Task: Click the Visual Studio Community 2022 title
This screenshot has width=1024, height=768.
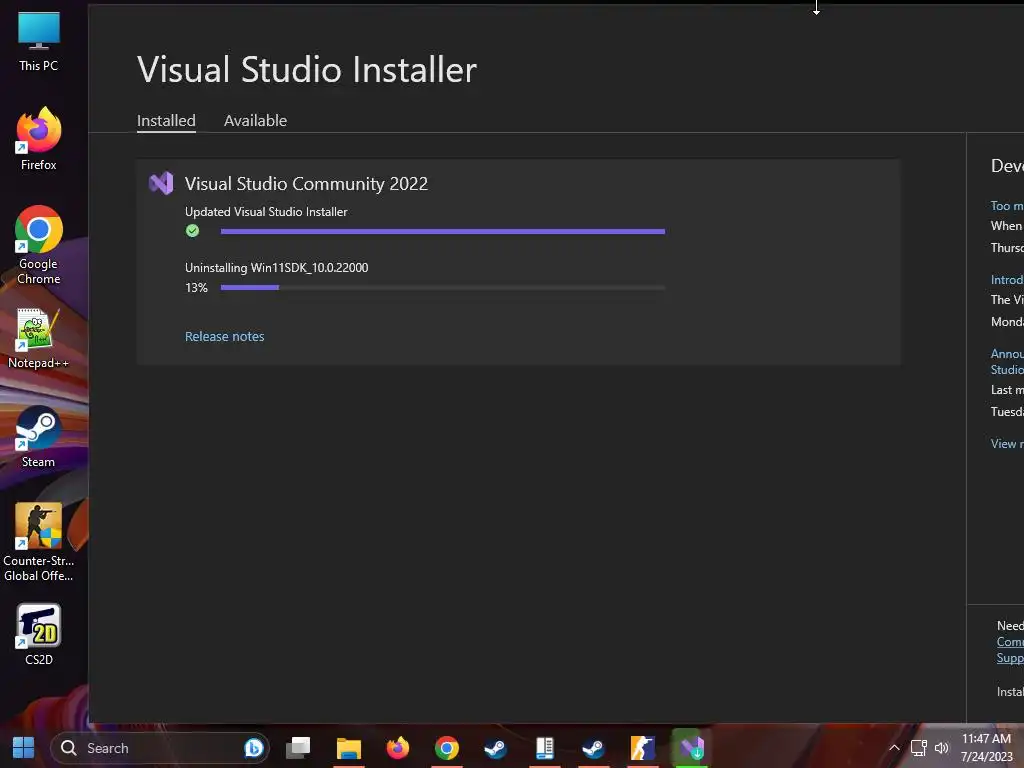Action: click(x=306, y=184)
